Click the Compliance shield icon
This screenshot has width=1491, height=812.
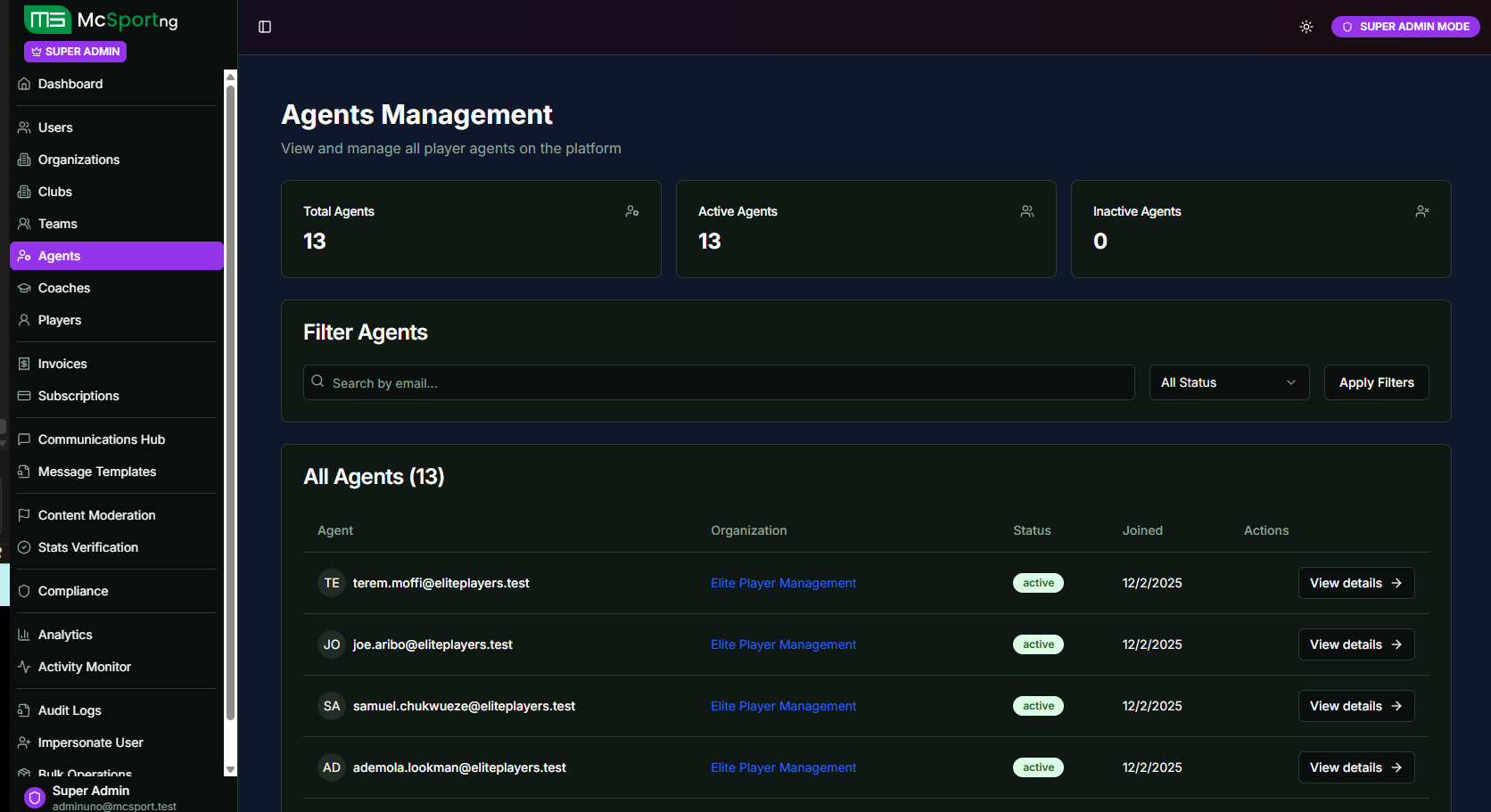tap(24, 591)
